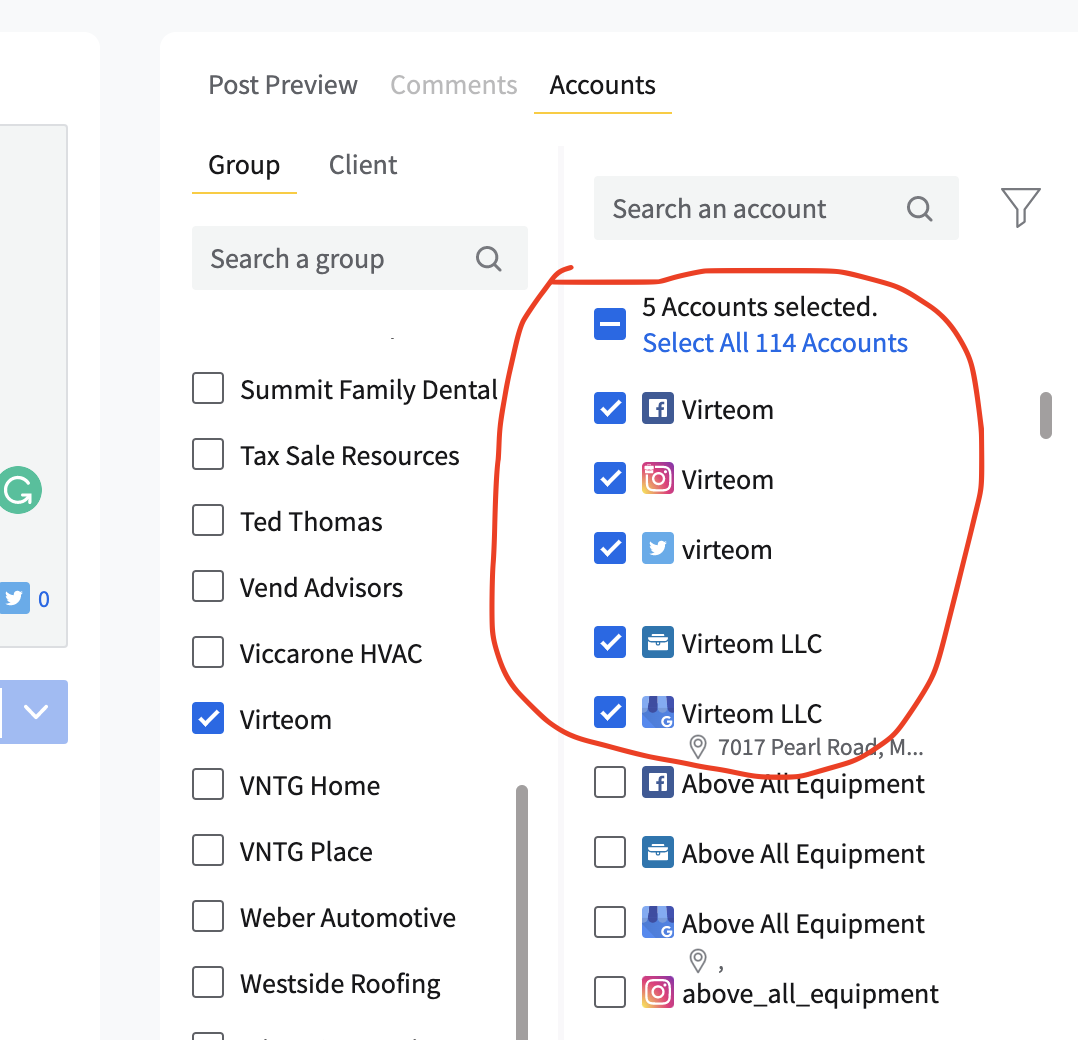Viewport: 1078px width, 1040px height.
Task: Switch to the Post Preview tab
Action: [x=283, y=85]
